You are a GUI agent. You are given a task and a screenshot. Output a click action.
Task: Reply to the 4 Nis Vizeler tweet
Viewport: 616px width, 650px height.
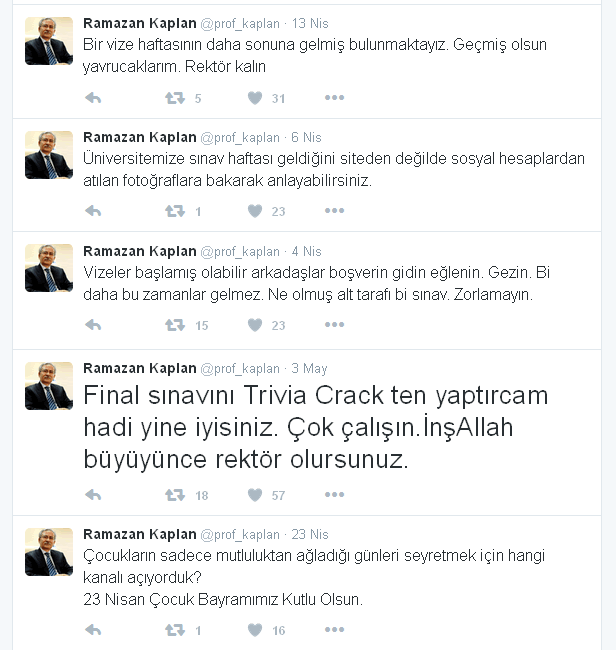pos(93,325)
